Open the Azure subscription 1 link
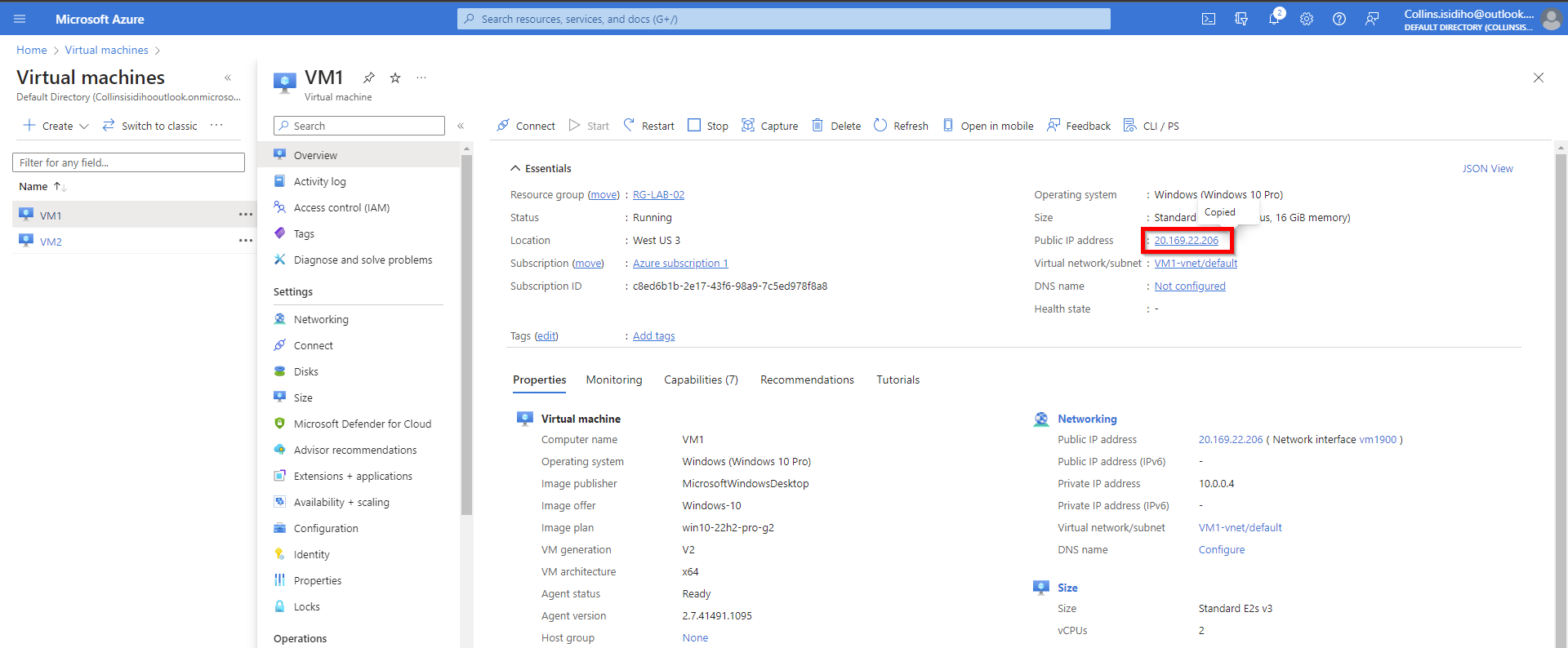Screen dimensions: 1568x648 click(680, 263)
